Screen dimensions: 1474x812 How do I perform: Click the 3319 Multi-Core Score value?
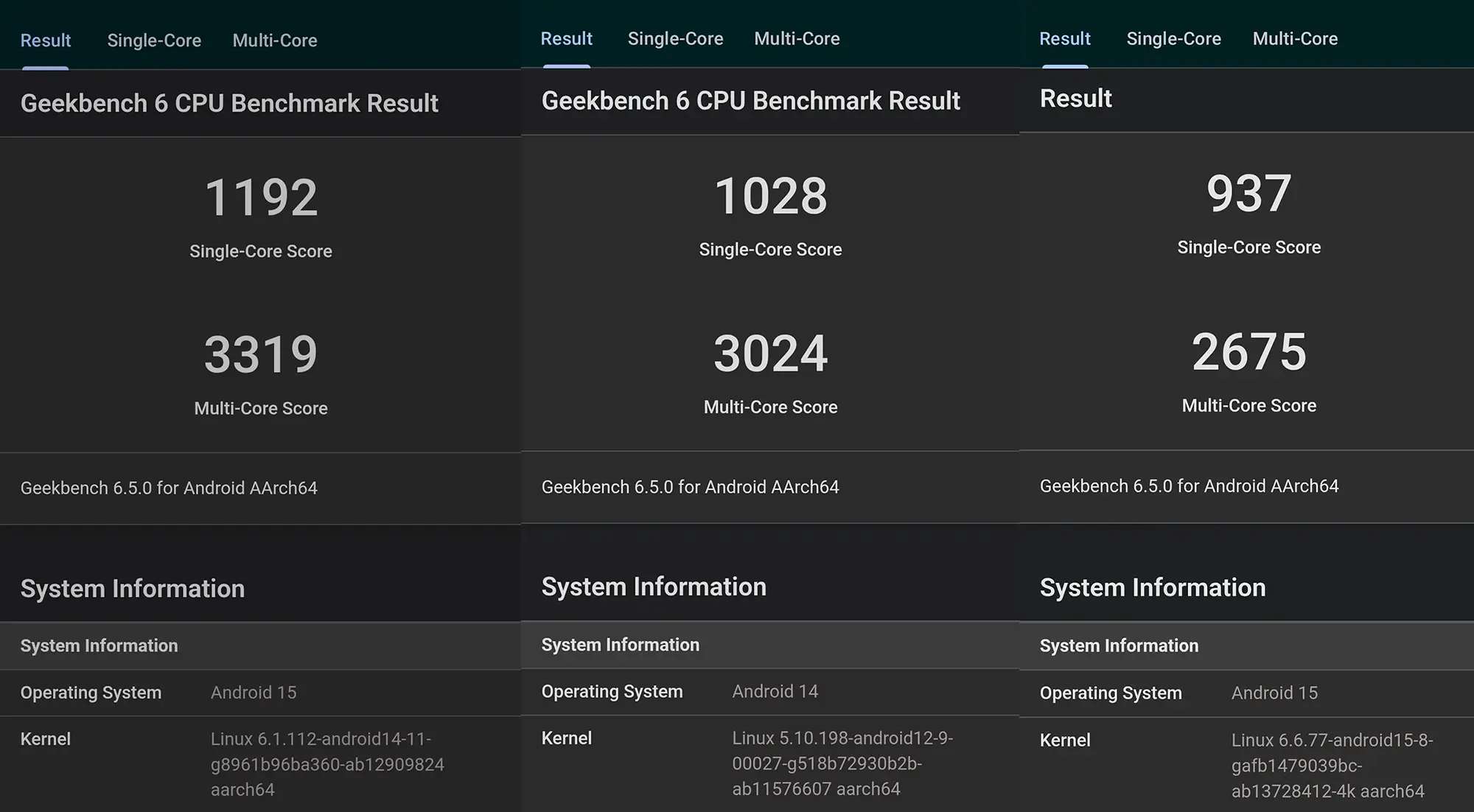tap(260, 354)
